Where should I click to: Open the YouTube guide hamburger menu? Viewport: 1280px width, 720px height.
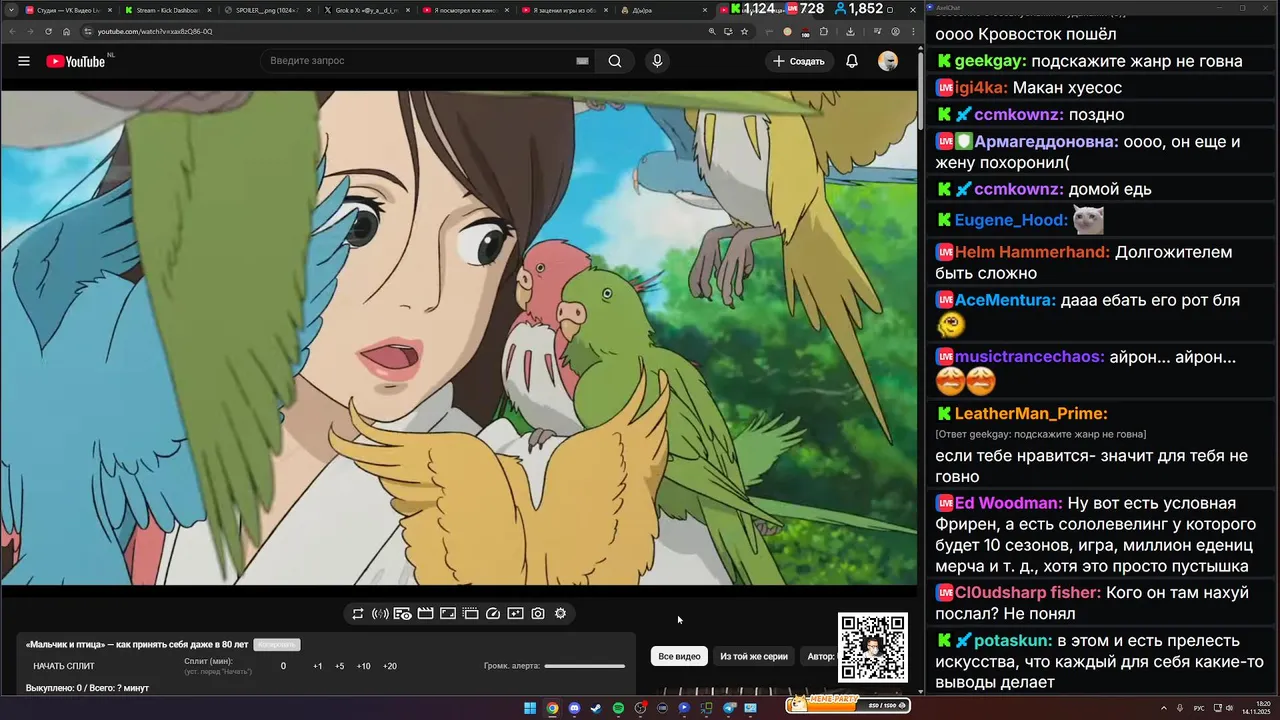pos(24,61)
